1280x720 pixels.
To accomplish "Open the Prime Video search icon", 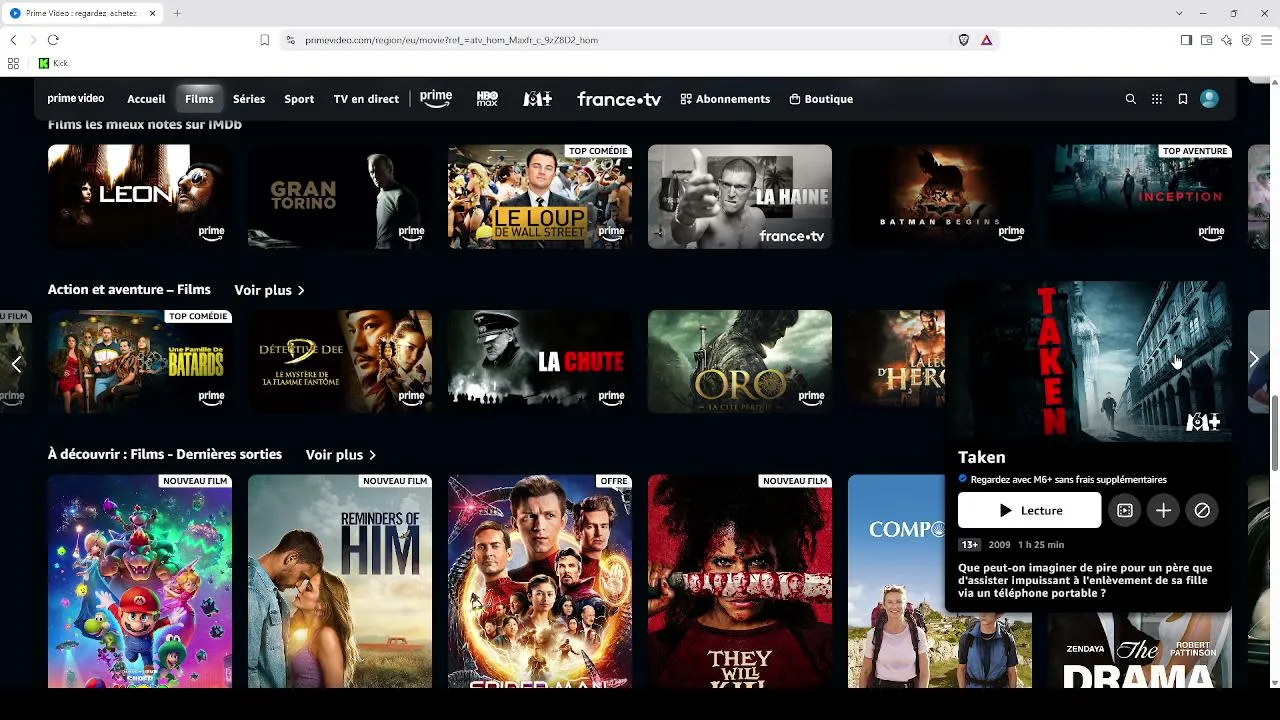I will 1131,99.
